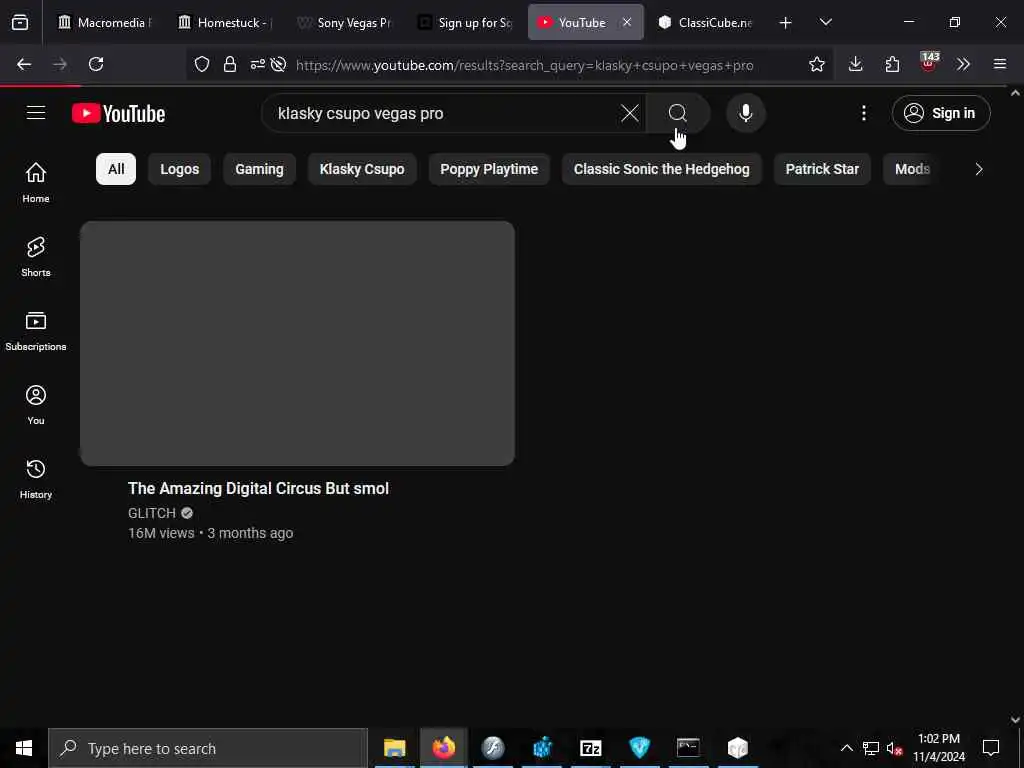Select the Patrick Star filter chip
1024x768 pixels.
(822, 169)
